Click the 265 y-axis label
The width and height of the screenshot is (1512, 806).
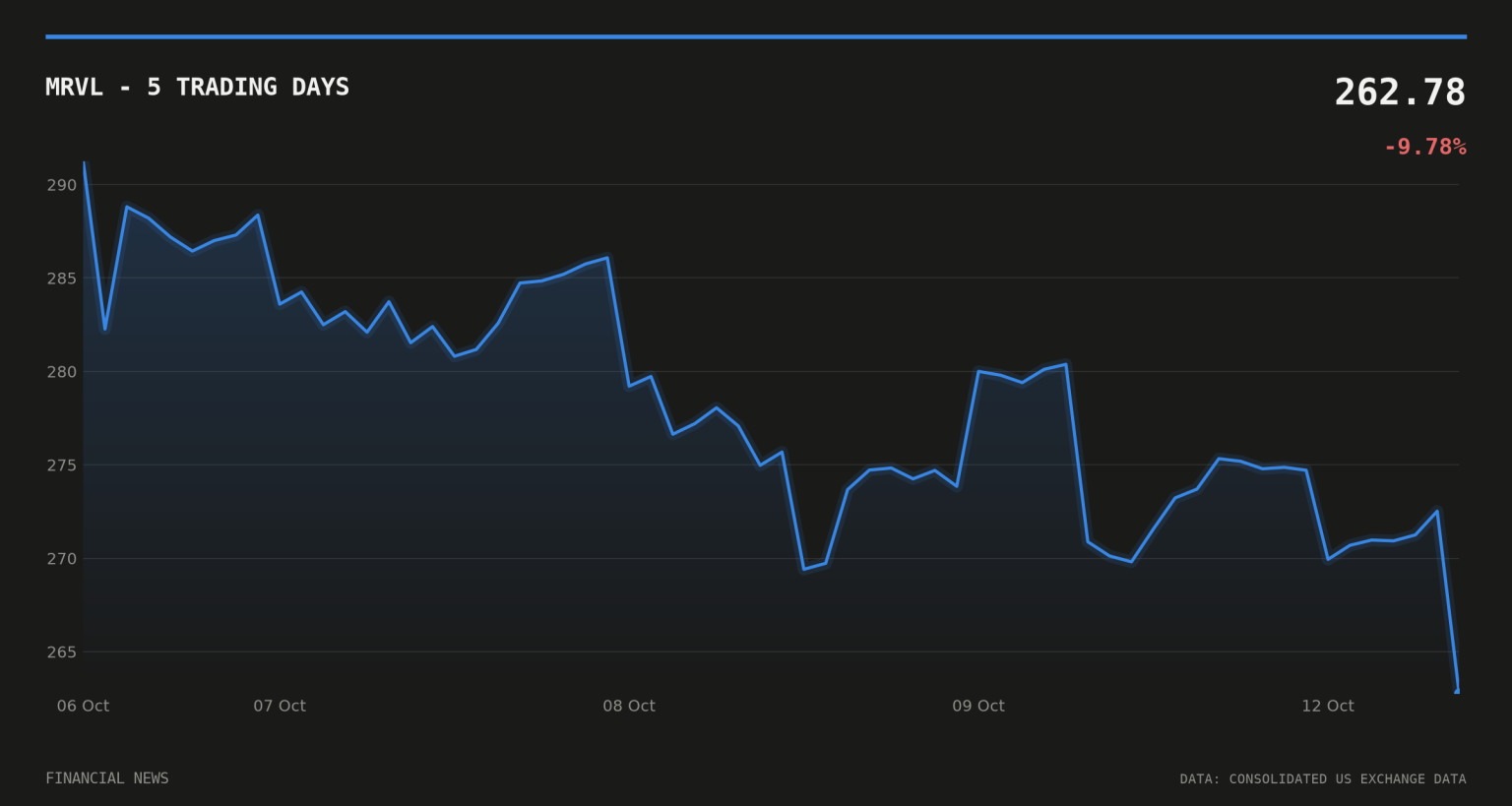pyautogui.click(x=62, y=652)
